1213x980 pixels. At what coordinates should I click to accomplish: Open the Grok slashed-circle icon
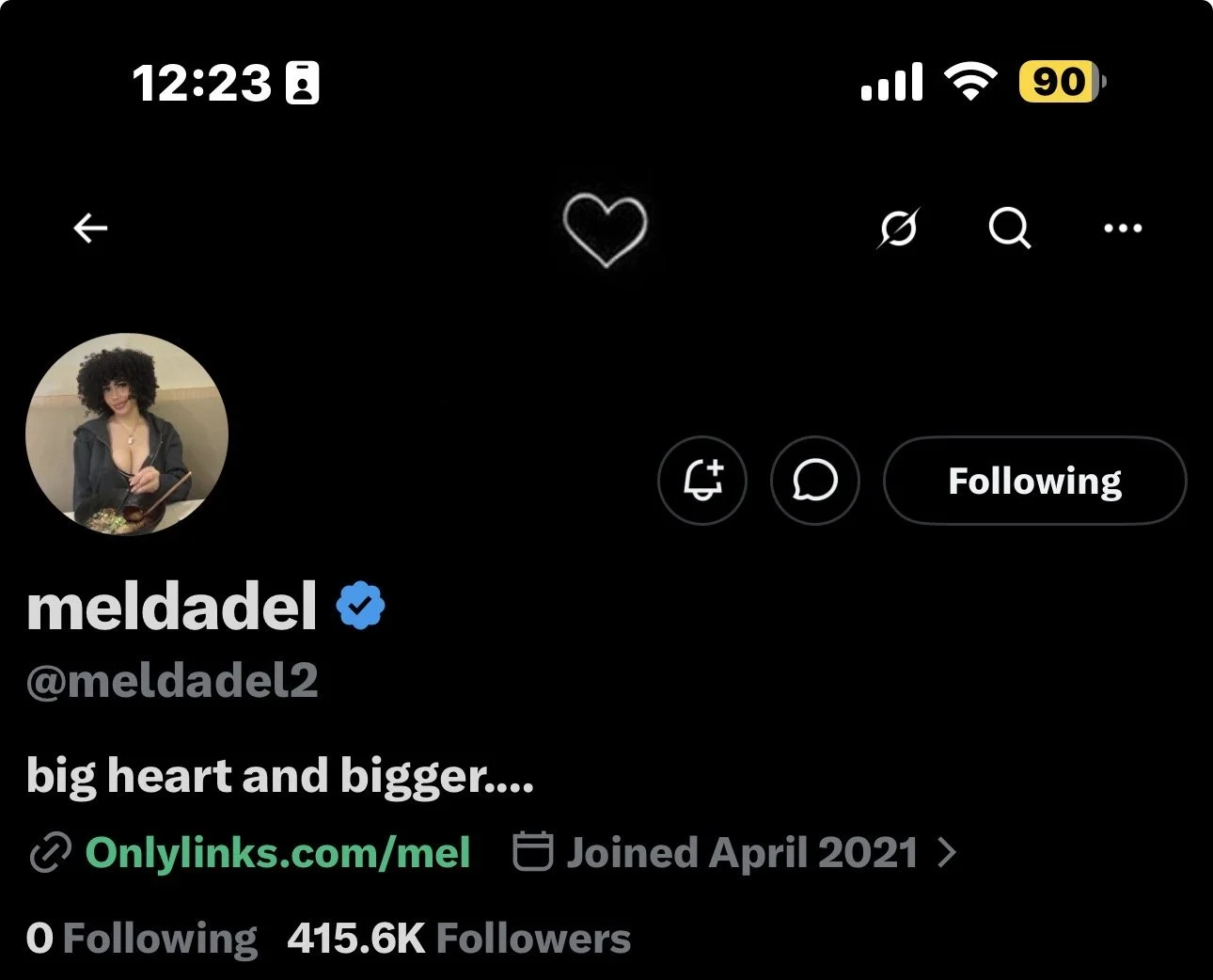point(898,229)
